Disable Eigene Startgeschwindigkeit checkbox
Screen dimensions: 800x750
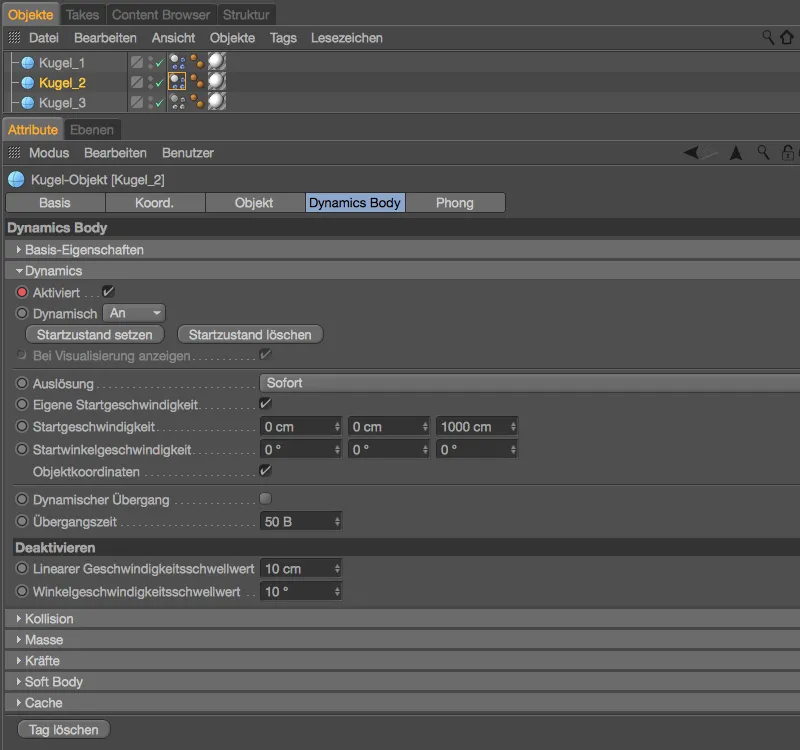(265, 404)
